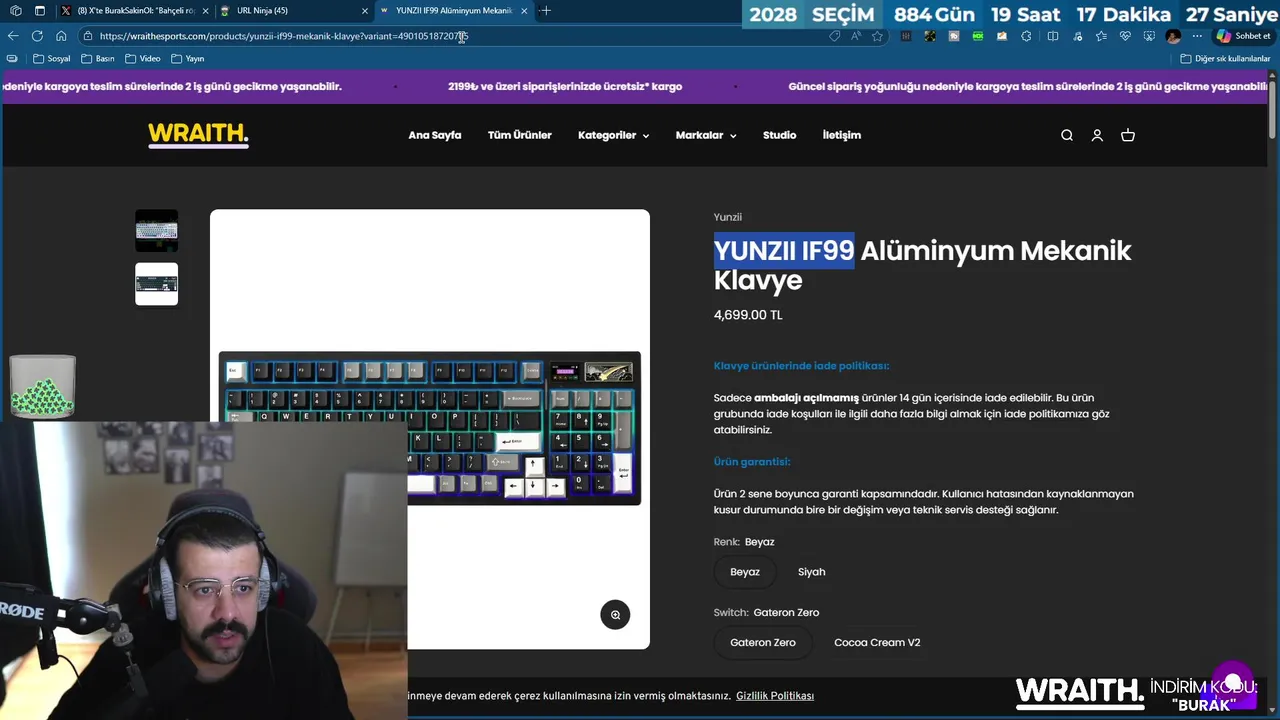
Task: Open the Yayın bookmarks folder
Action: pos(187,58)
